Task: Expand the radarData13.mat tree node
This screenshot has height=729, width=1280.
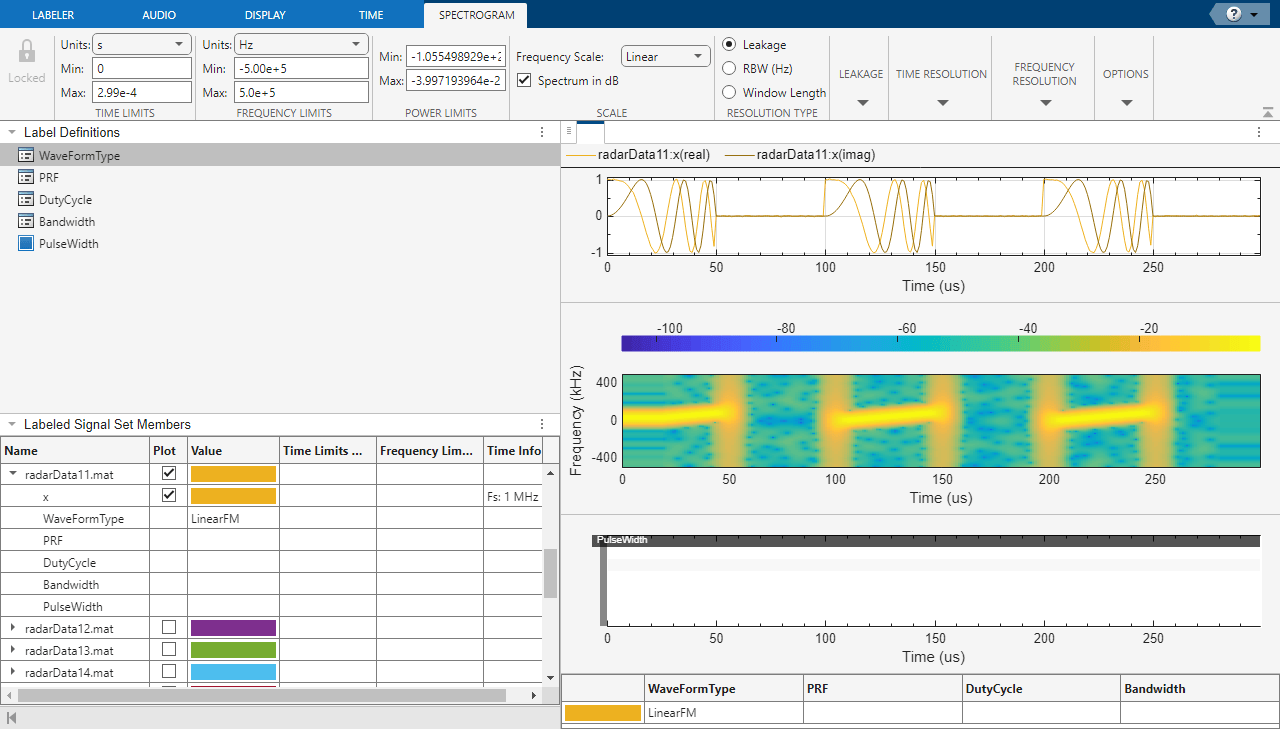Action: tap(13, 650)
